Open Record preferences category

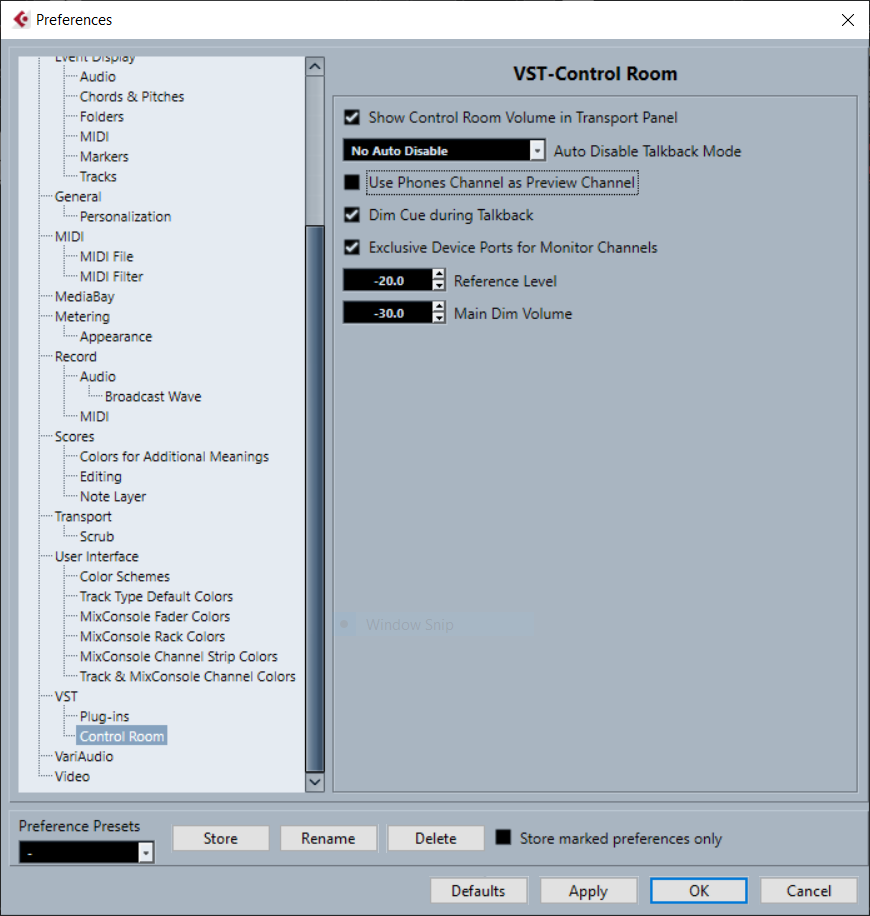[76, 356]
